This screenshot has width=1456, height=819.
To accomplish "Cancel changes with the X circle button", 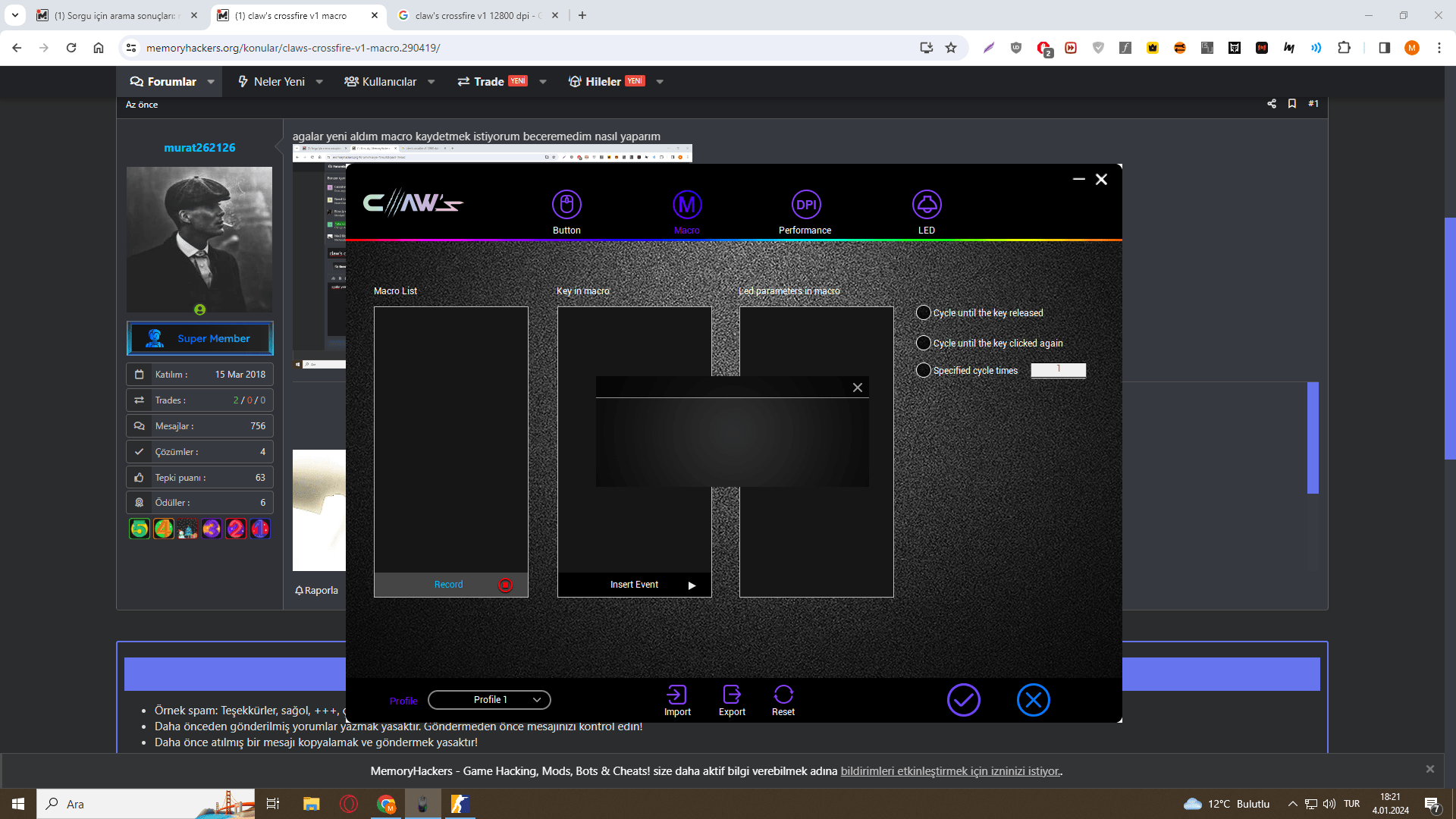I will point(1034,700).
